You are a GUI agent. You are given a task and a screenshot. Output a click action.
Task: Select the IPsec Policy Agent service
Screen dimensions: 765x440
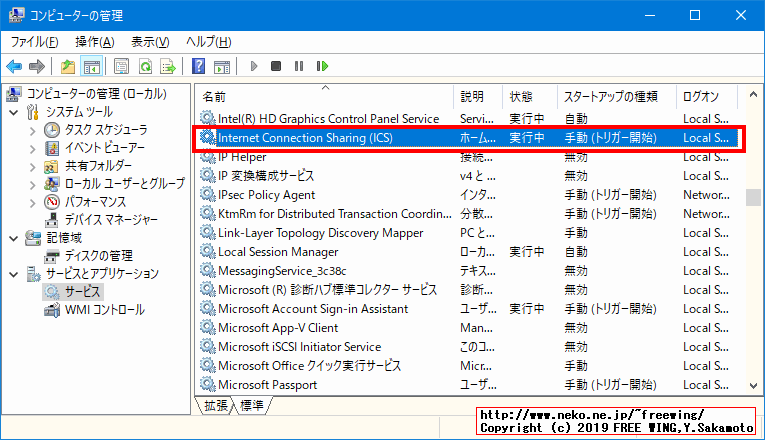tap(266, 195)
